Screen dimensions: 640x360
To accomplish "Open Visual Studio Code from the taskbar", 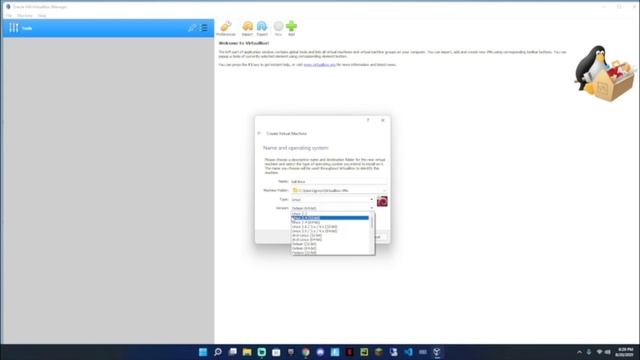I will click(x=408, y=352).
